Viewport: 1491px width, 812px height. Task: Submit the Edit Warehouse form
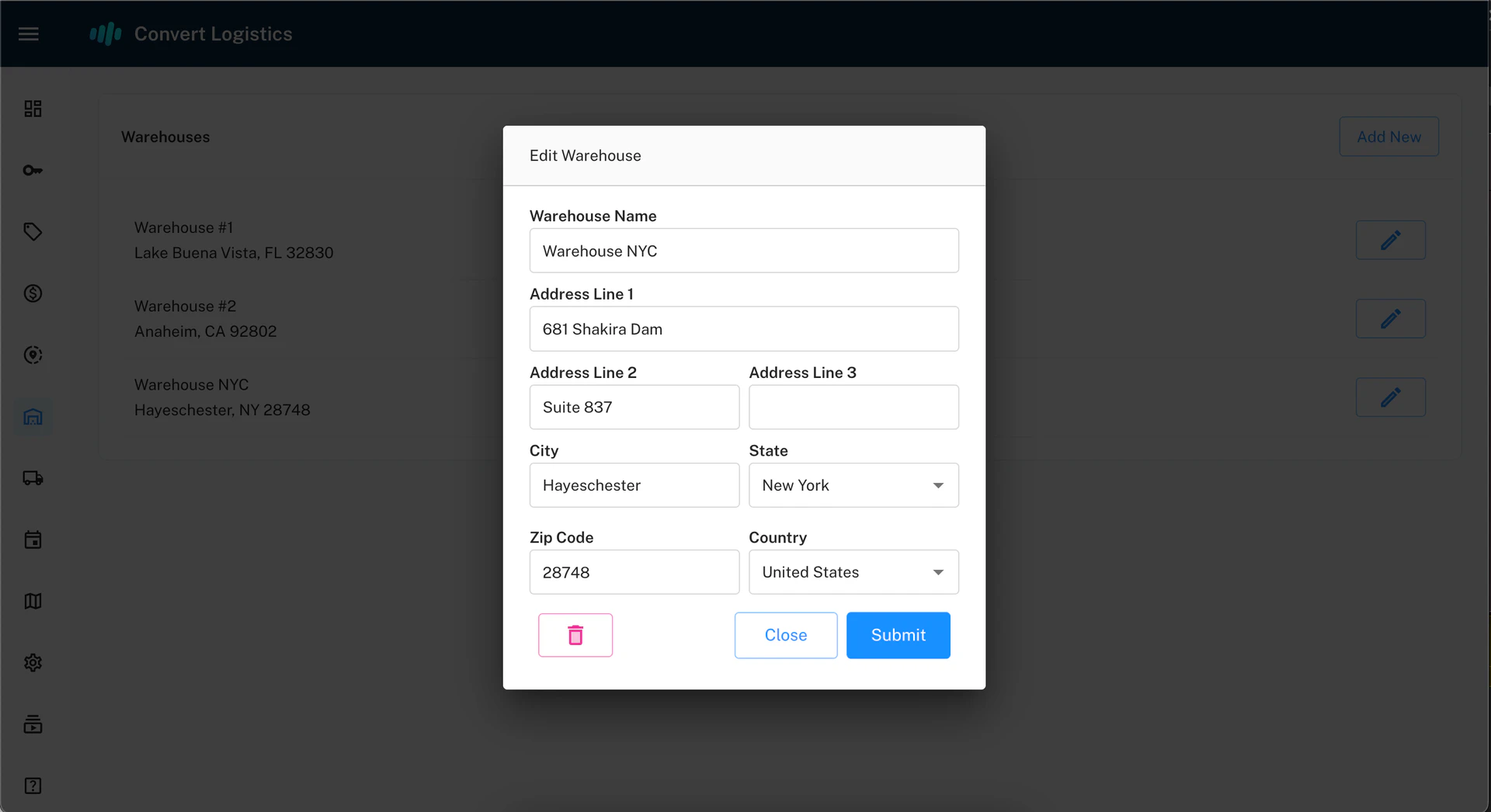pyautogui.click(x=898, y=635)
